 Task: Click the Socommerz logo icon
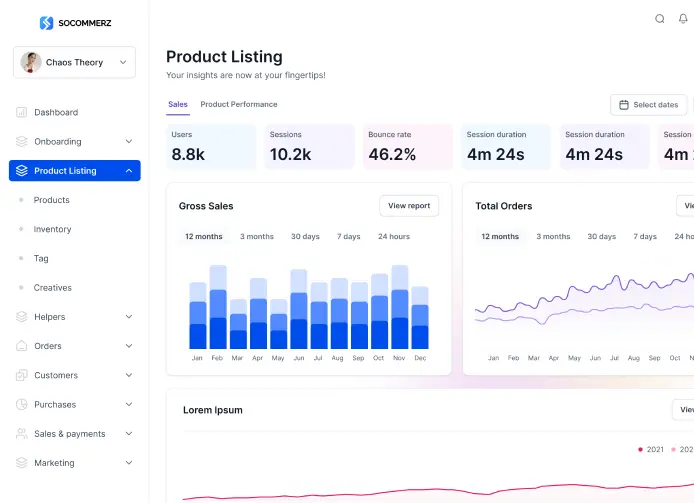pyautogui.click(x=46, y=23)
